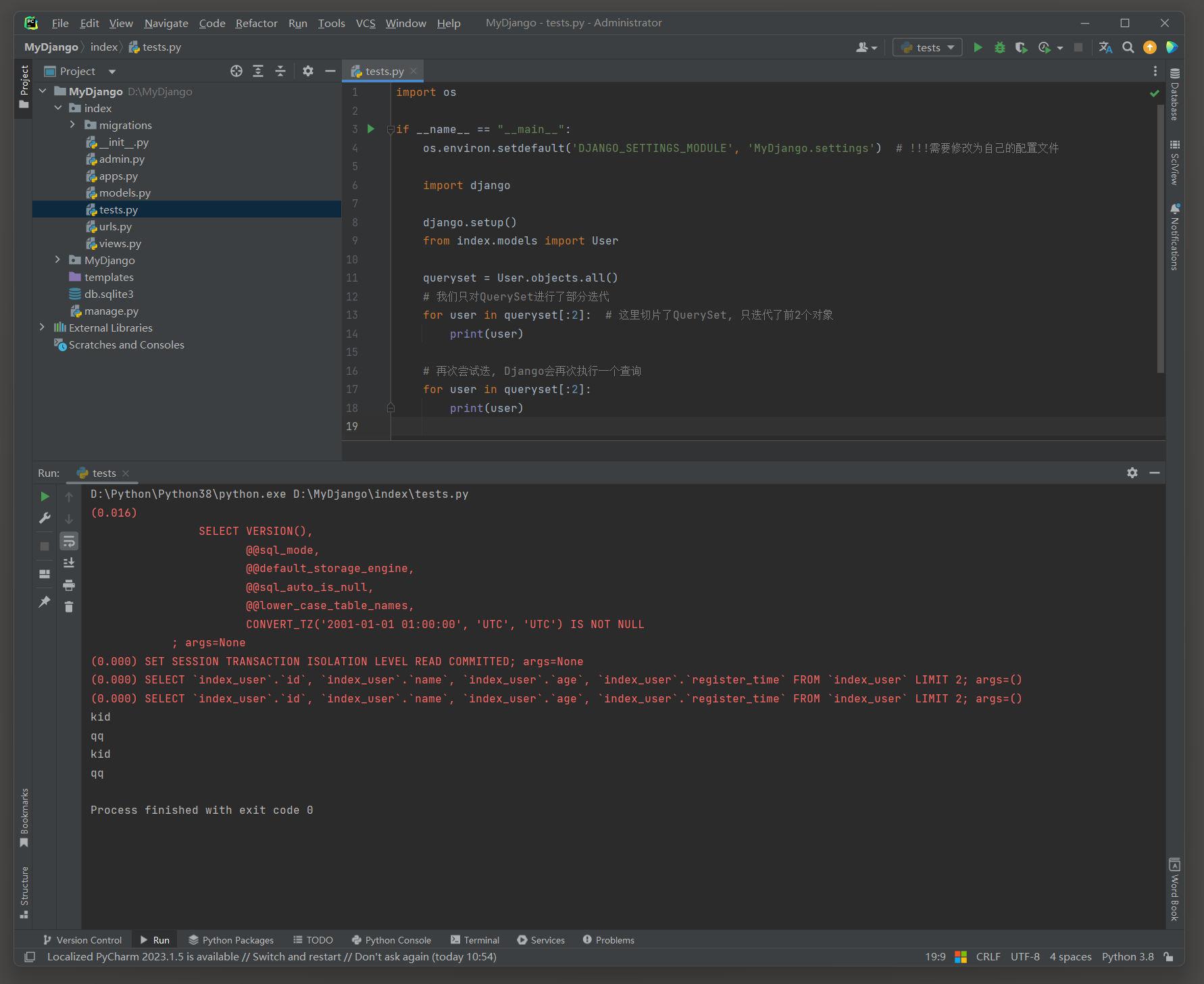Expand External Libraries node
Screen dimensions: 1204x984
click(x=43, y=328)
